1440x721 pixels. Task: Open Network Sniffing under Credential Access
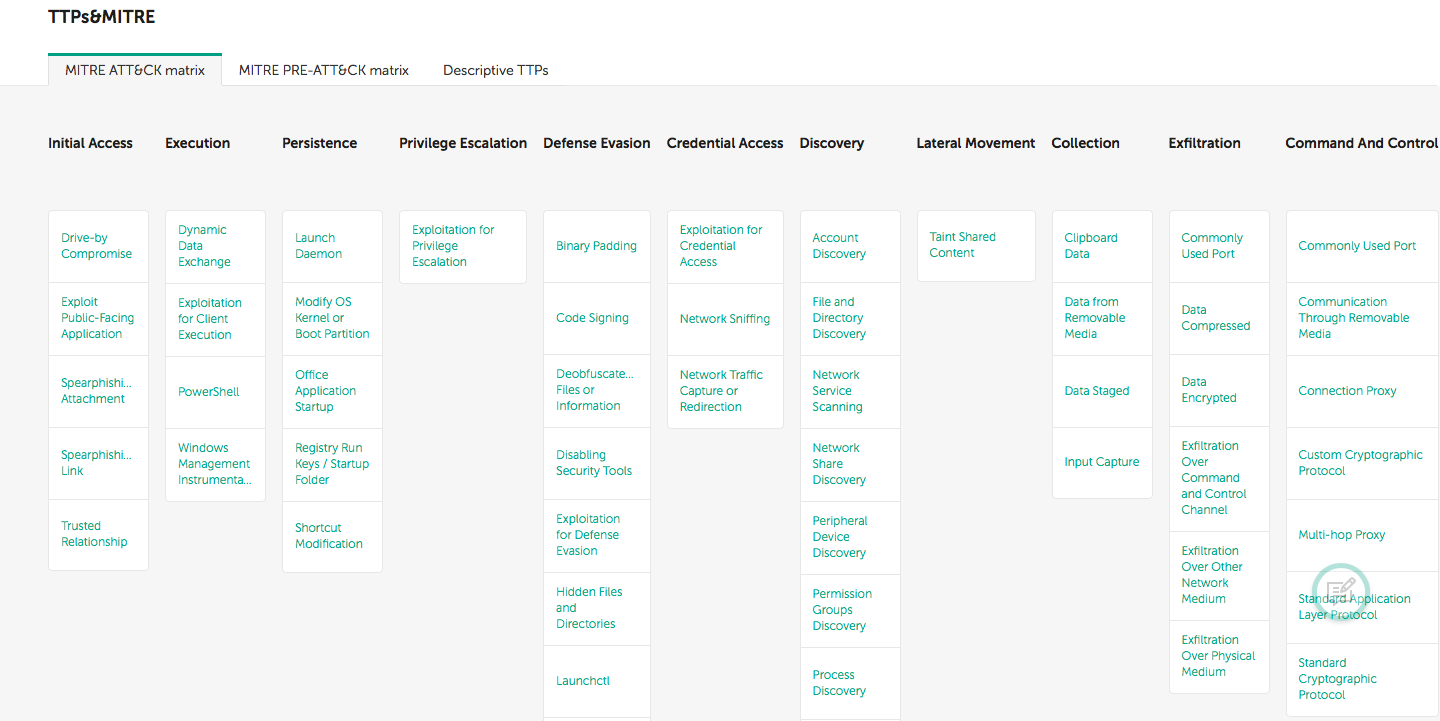coord(724,319)
